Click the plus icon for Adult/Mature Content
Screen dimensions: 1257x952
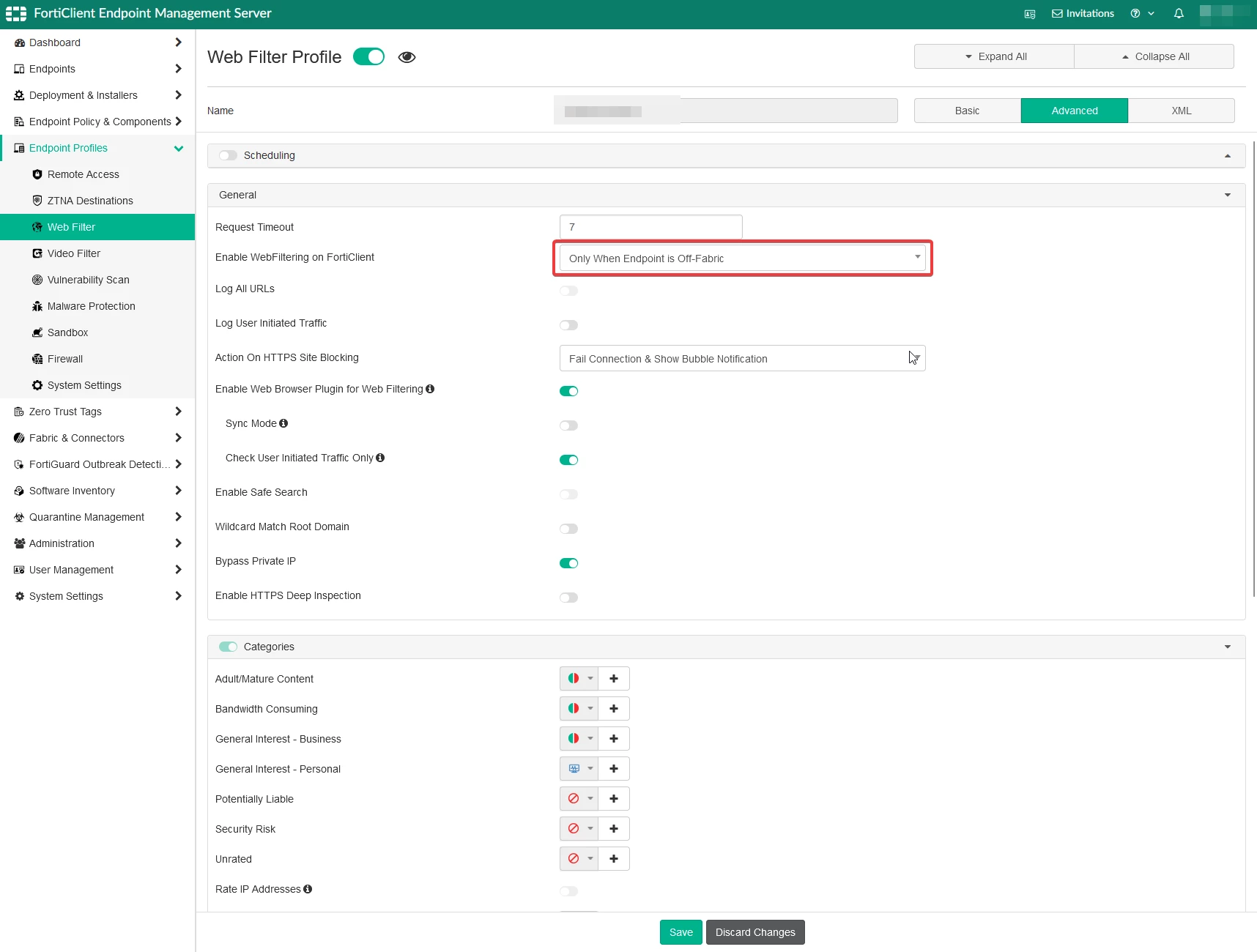(x=614, y=679)
